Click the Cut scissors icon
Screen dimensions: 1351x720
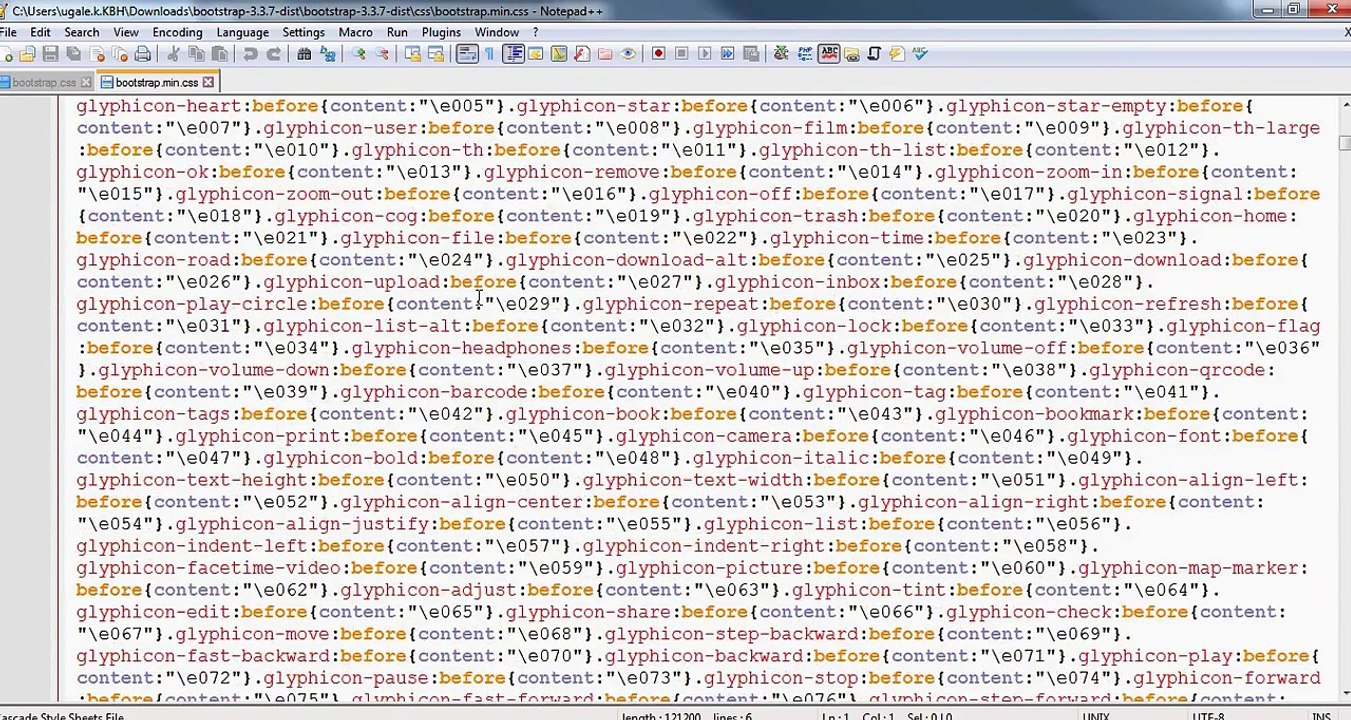(x=173, y=54)
